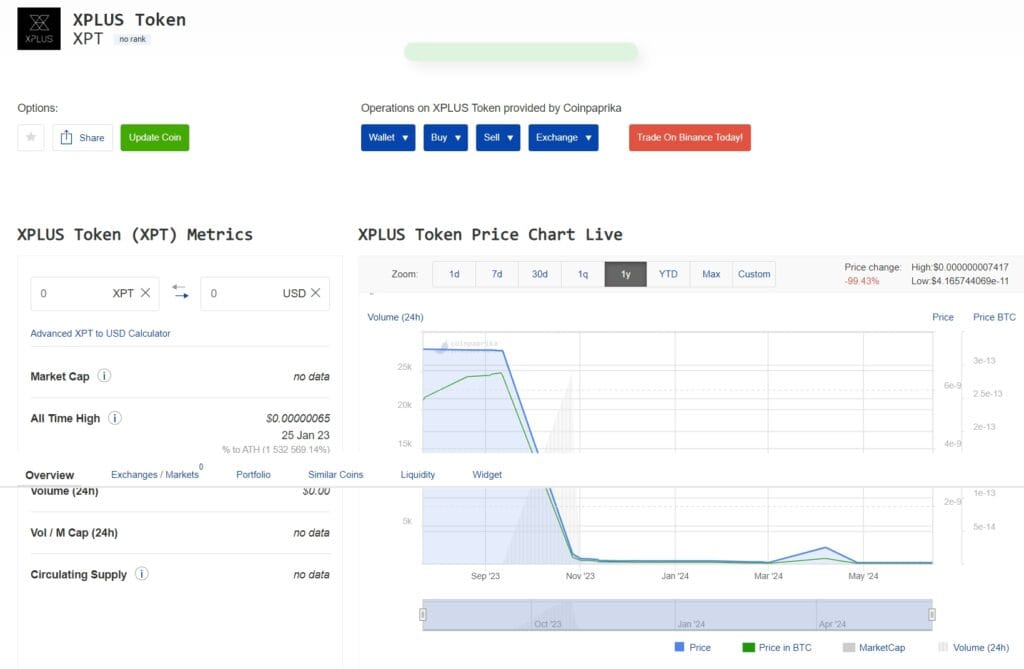Open the Buy dropdown

[445, 137]
